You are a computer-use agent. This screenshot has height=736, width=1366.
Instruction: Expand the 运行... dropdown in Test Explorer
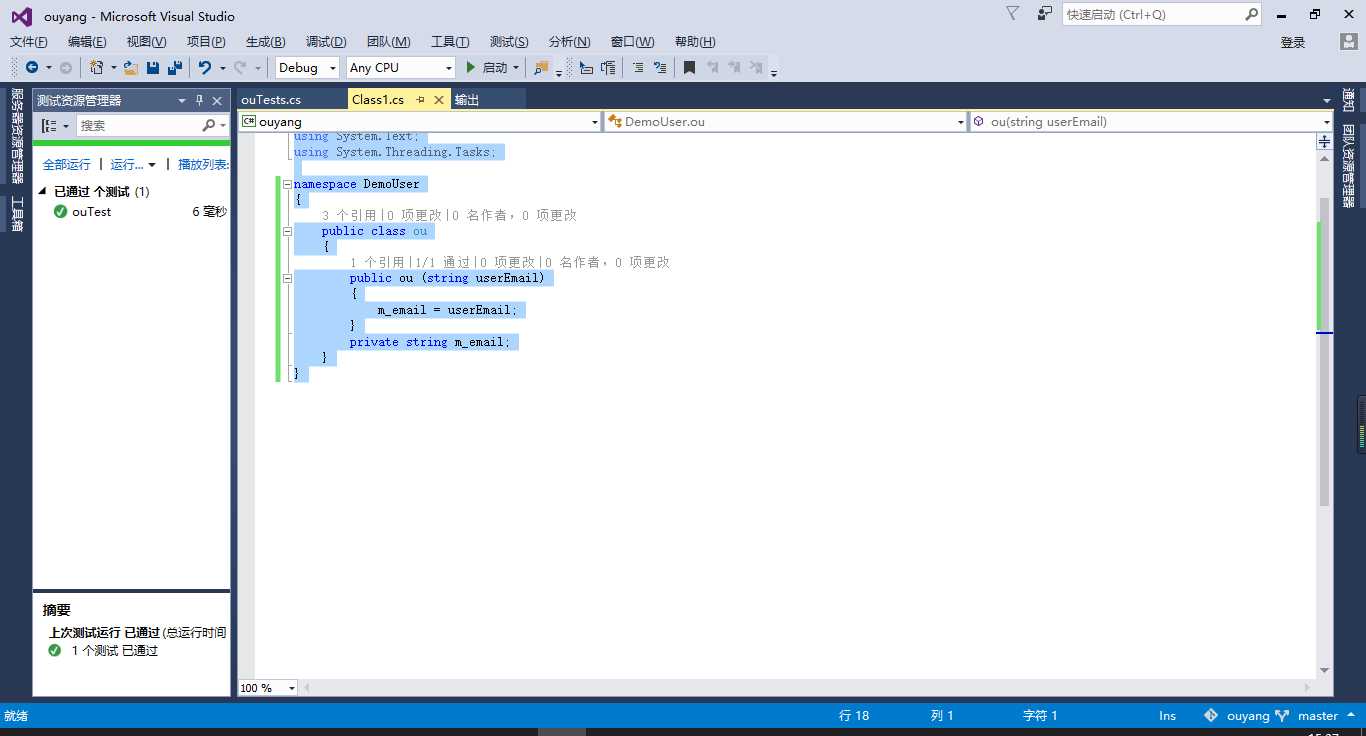click(152, 165)
